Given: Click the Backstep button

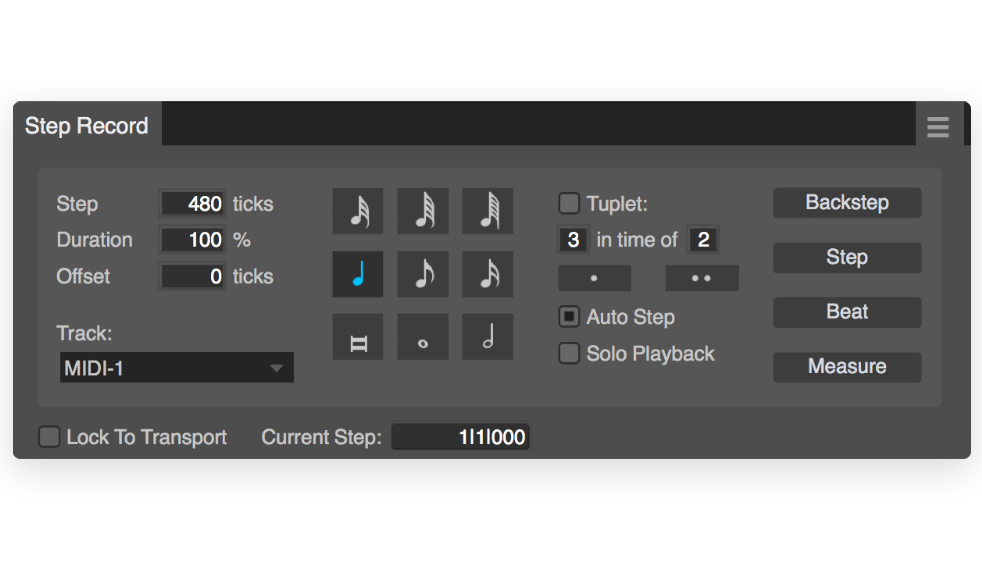Looking at the screenshot, I should [x=847, y=203].
